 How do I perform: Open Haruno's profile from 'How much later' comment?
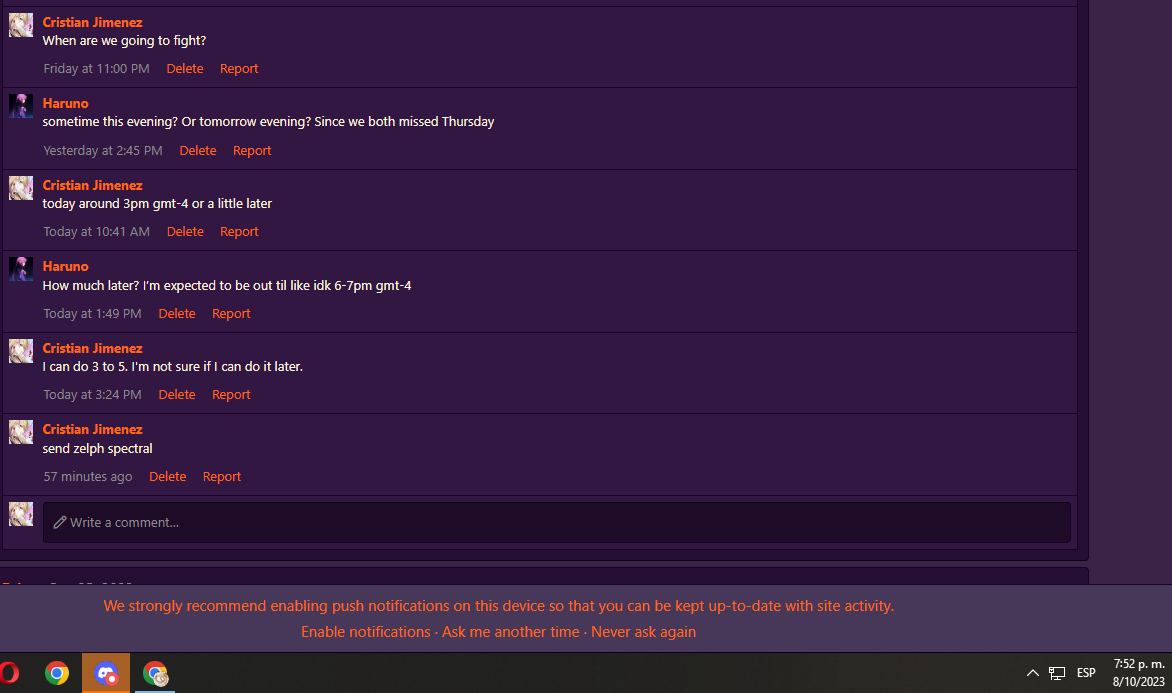[x=65, y=266]
